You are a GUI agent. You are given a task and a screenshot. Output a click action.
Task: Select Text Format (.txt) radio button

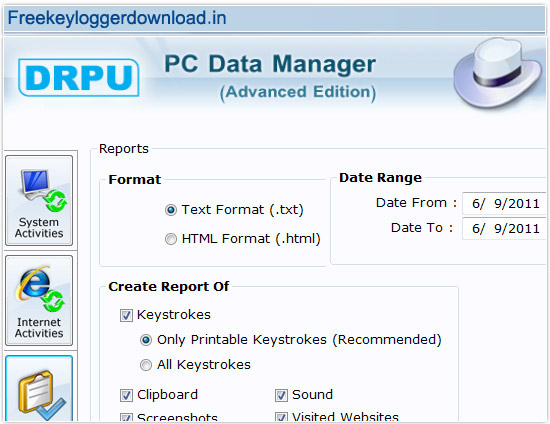point(171,210)
